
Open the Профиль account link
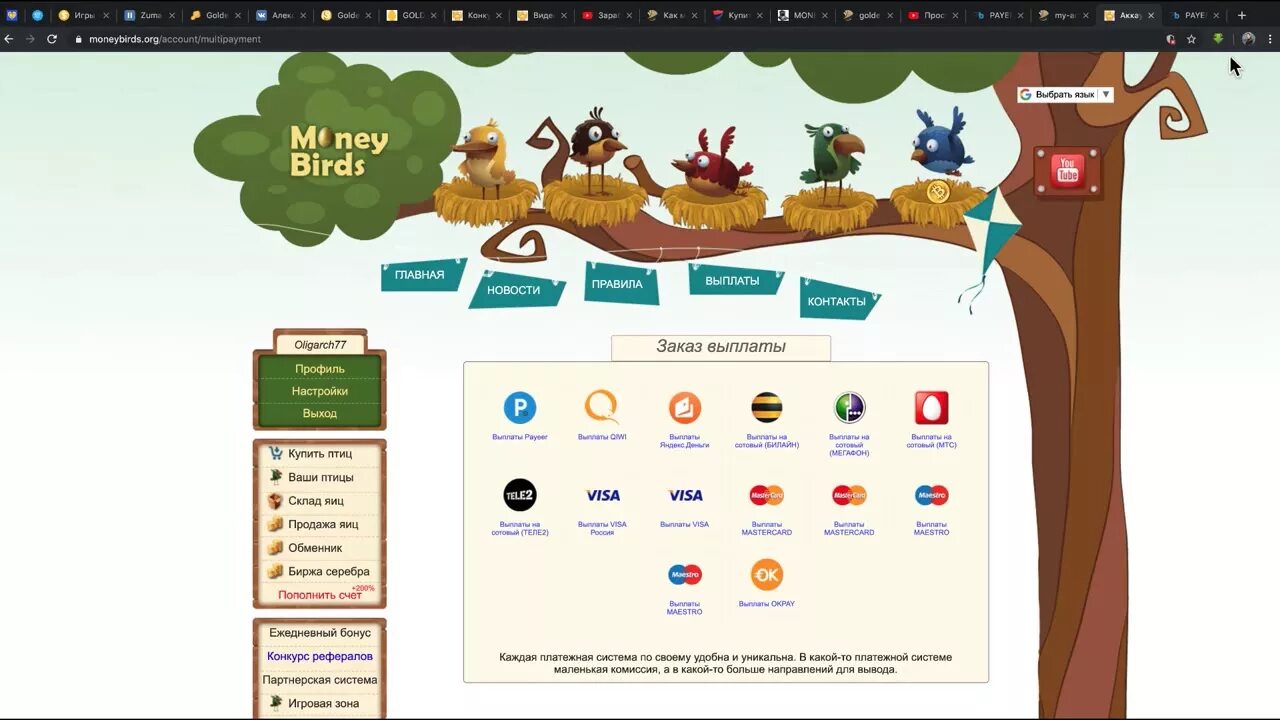(320, 369)
